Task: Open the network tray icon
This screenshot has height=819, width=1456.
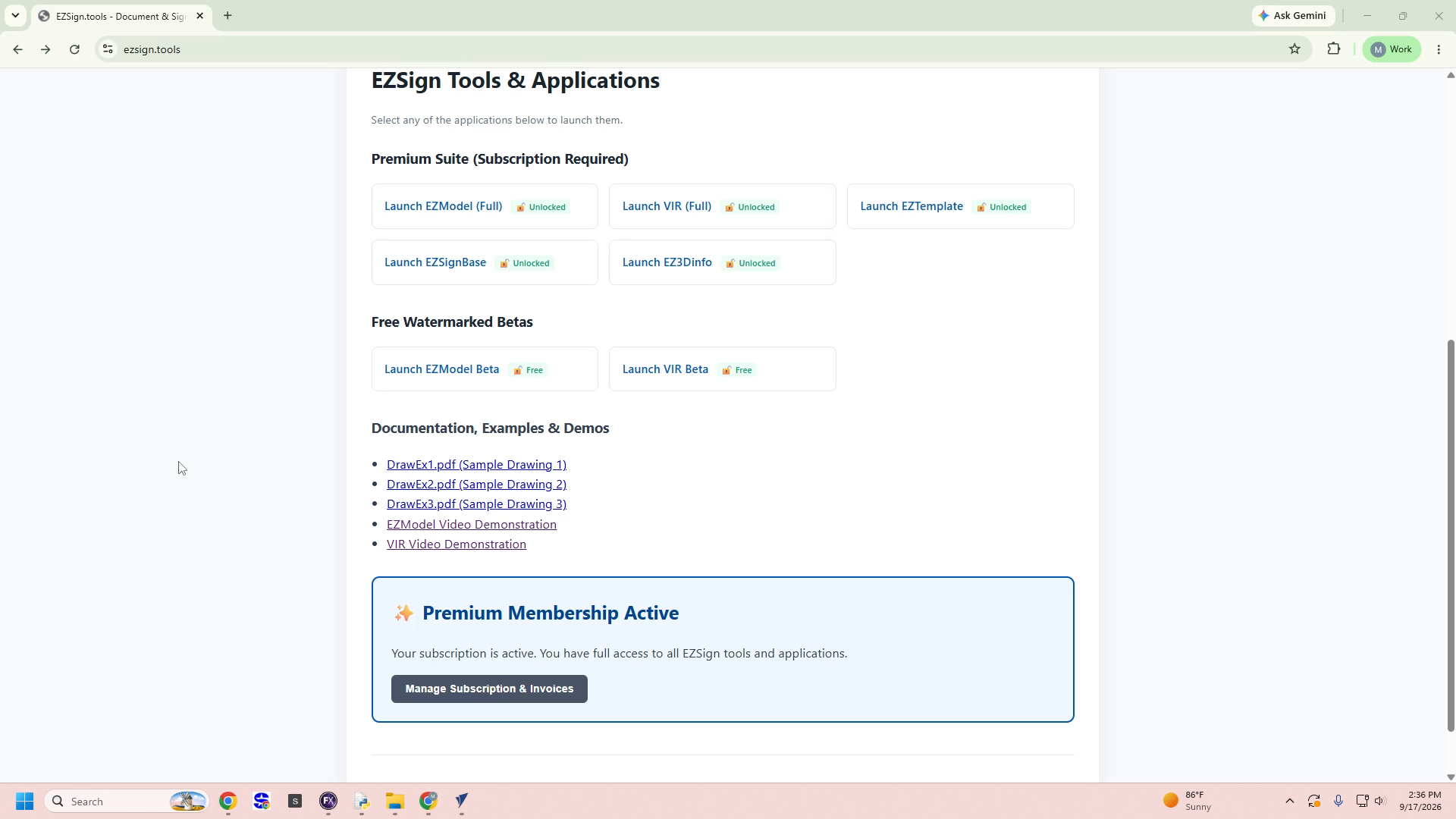Action: [1362, 802]
